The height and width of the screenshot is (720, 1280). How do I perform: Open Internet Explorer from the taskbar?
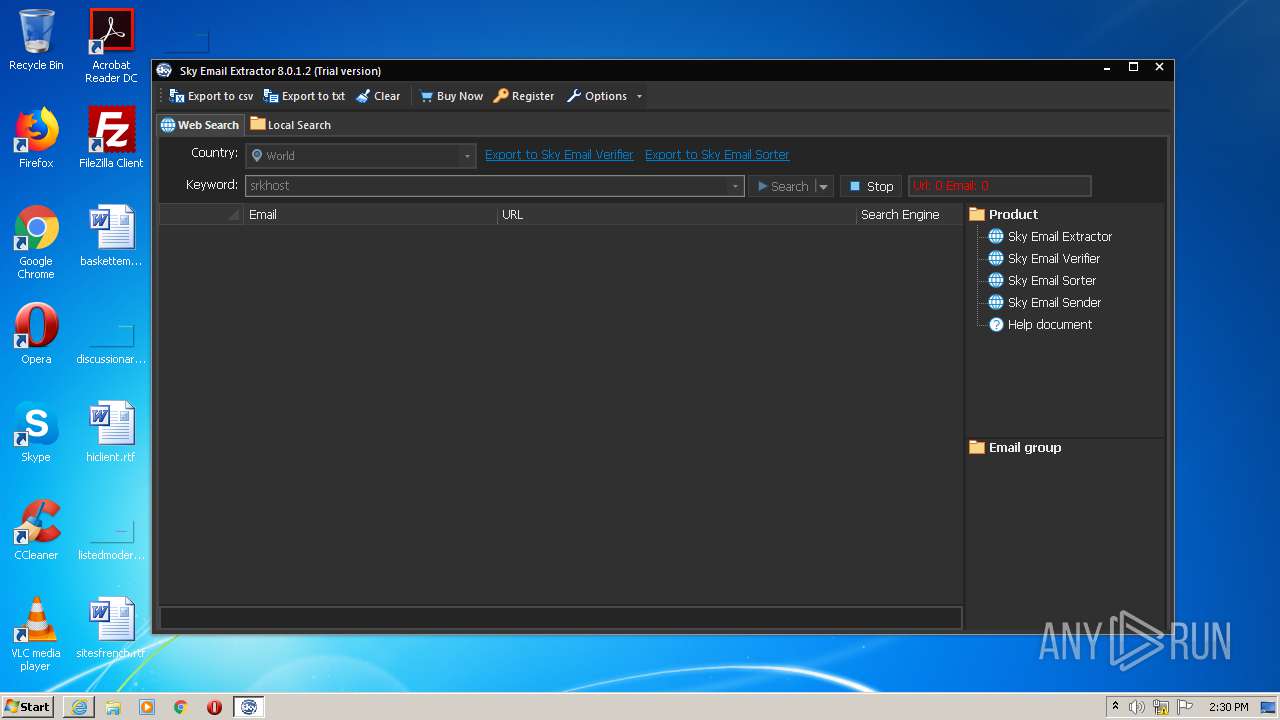pos(79,707)
